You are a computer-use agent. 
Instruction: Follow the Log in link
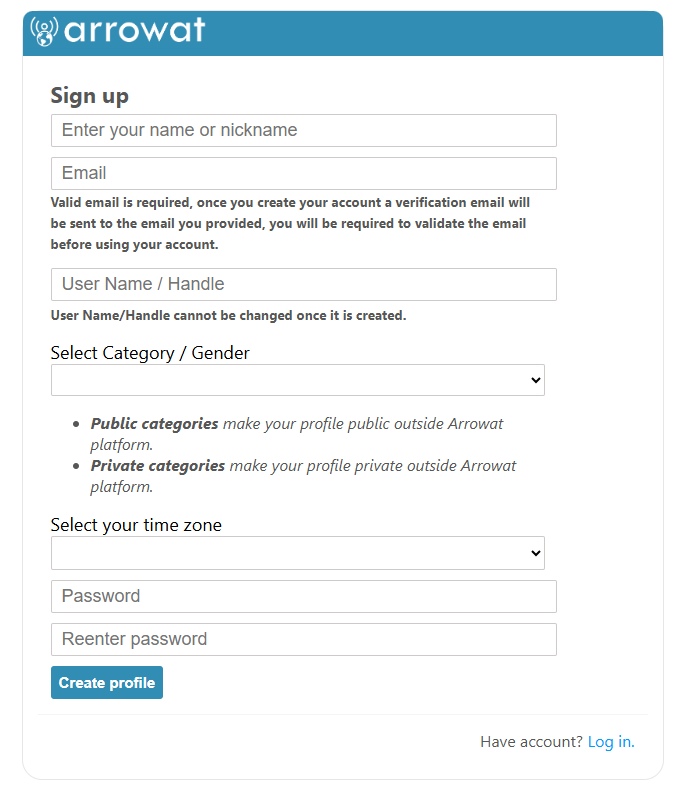pos(611,742)
